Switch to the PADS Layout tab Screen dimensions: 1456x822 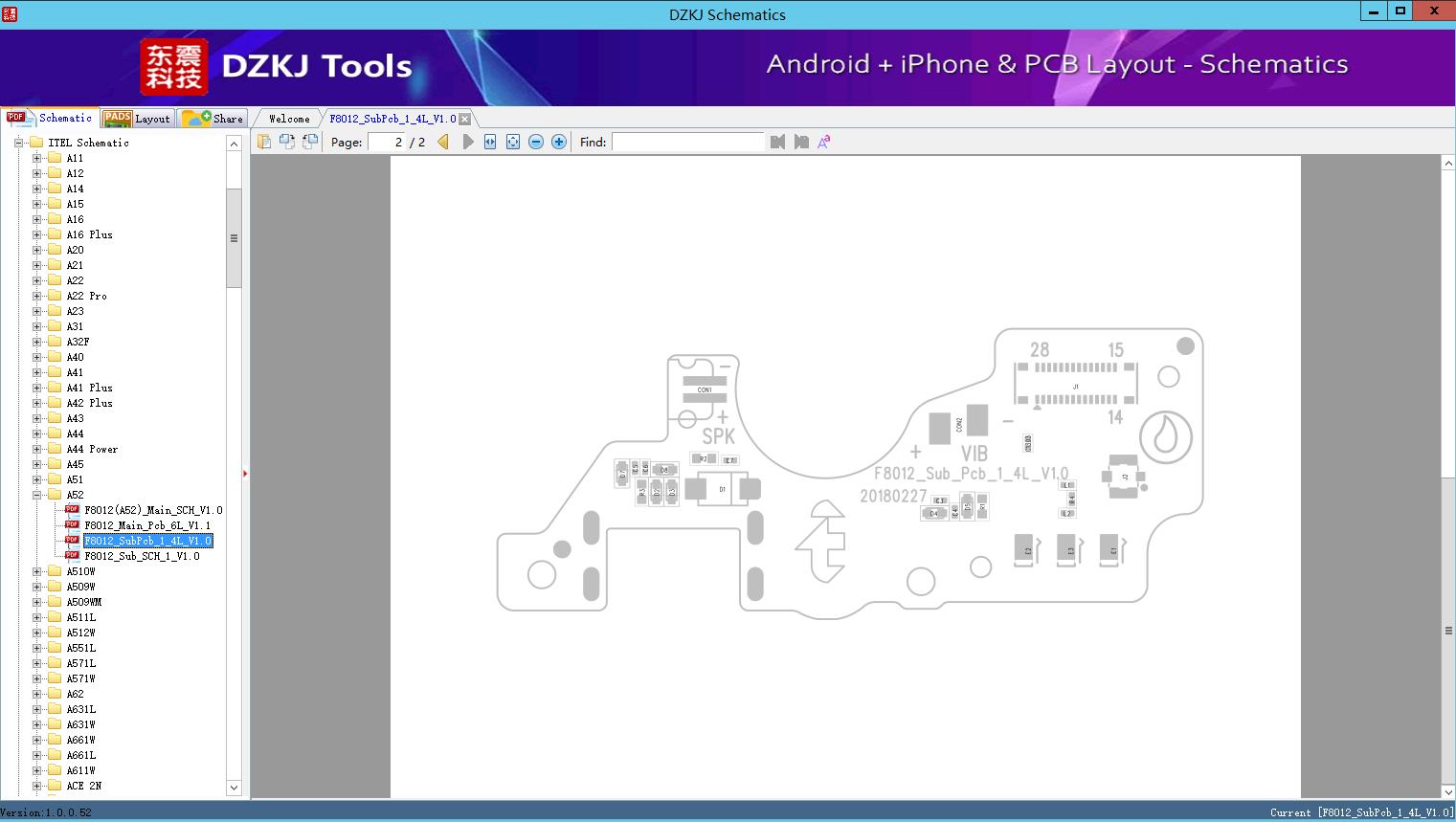(137, 119)
